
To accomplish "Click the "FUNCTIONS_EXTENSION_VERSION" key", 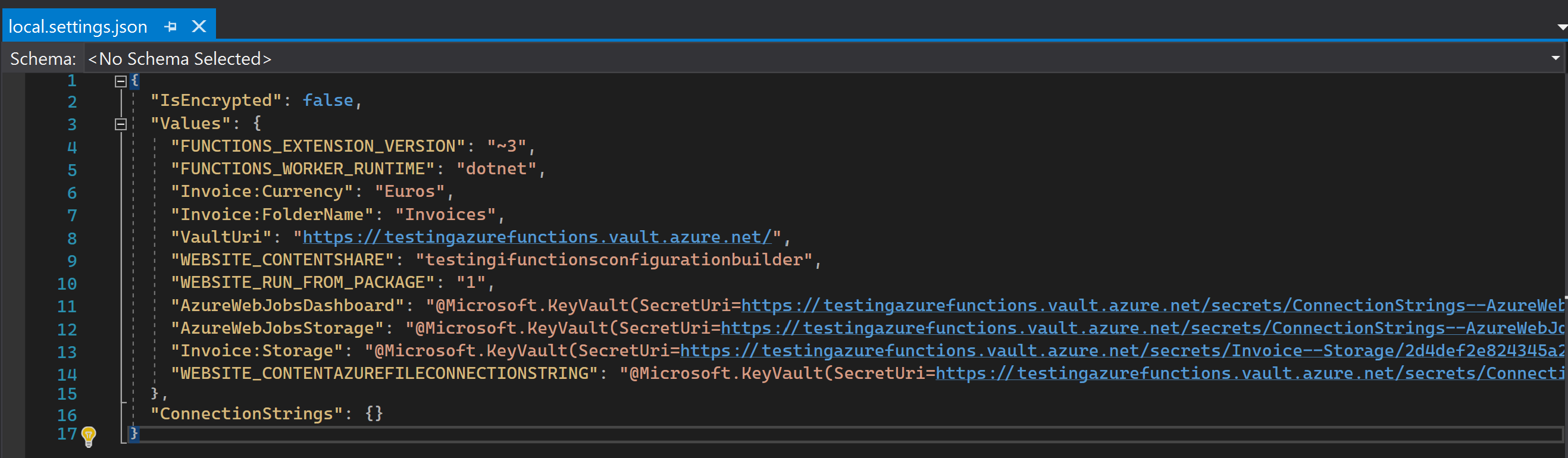I will coord(318,146).
